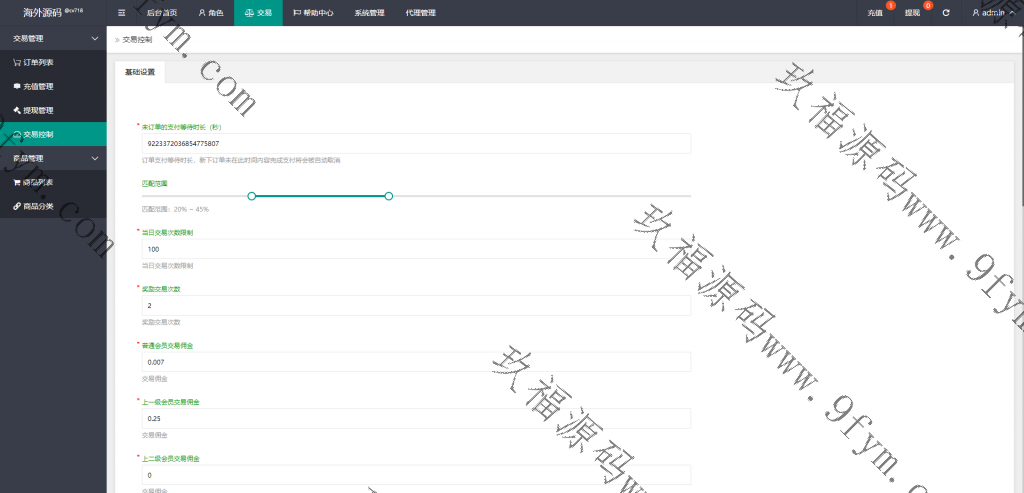
Task: Open the 系统管理 top menu
Action: [369, 12]
